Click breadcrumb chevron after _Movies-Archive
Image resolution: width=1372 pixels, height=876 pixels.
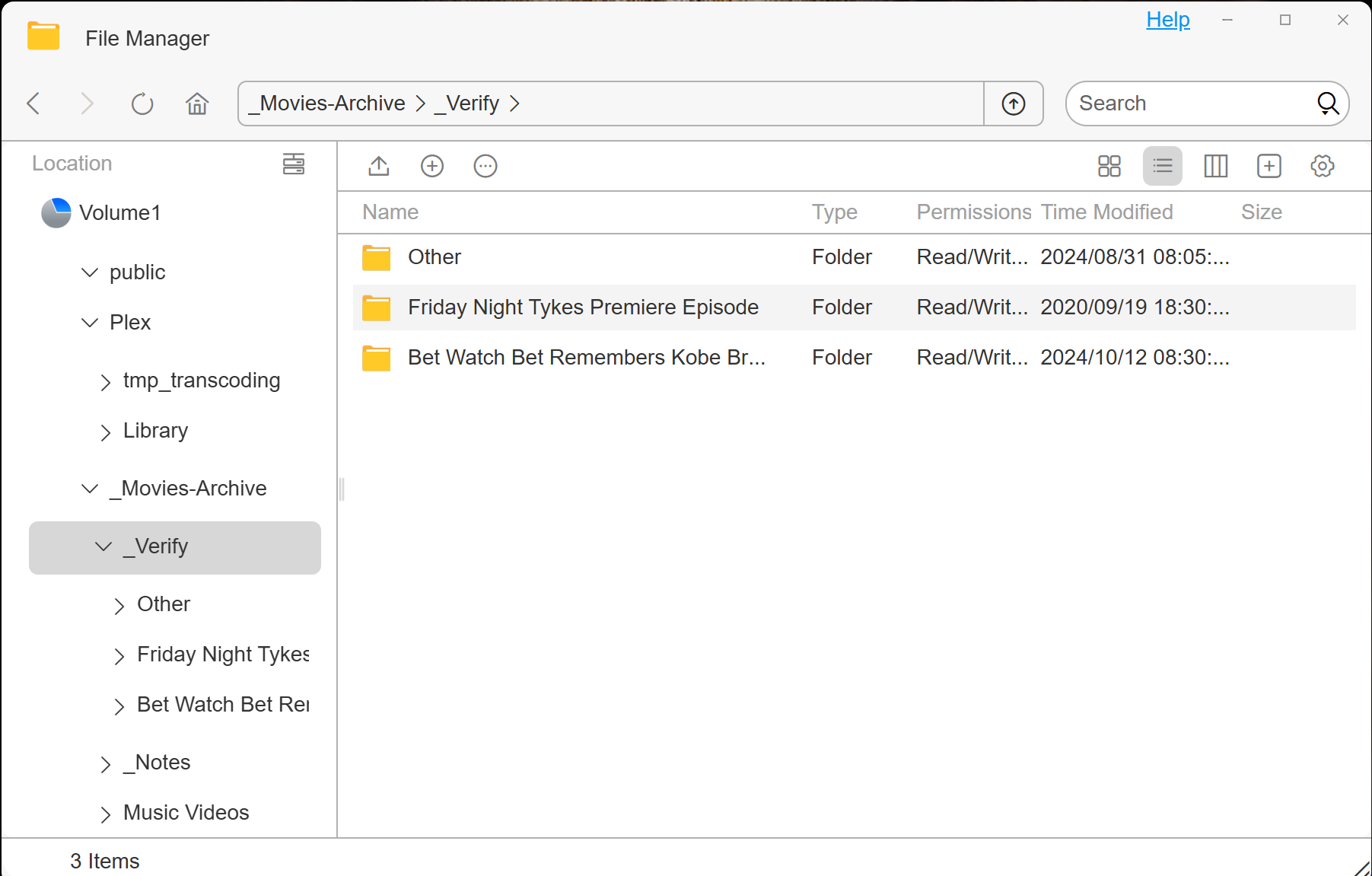[420, 104]
